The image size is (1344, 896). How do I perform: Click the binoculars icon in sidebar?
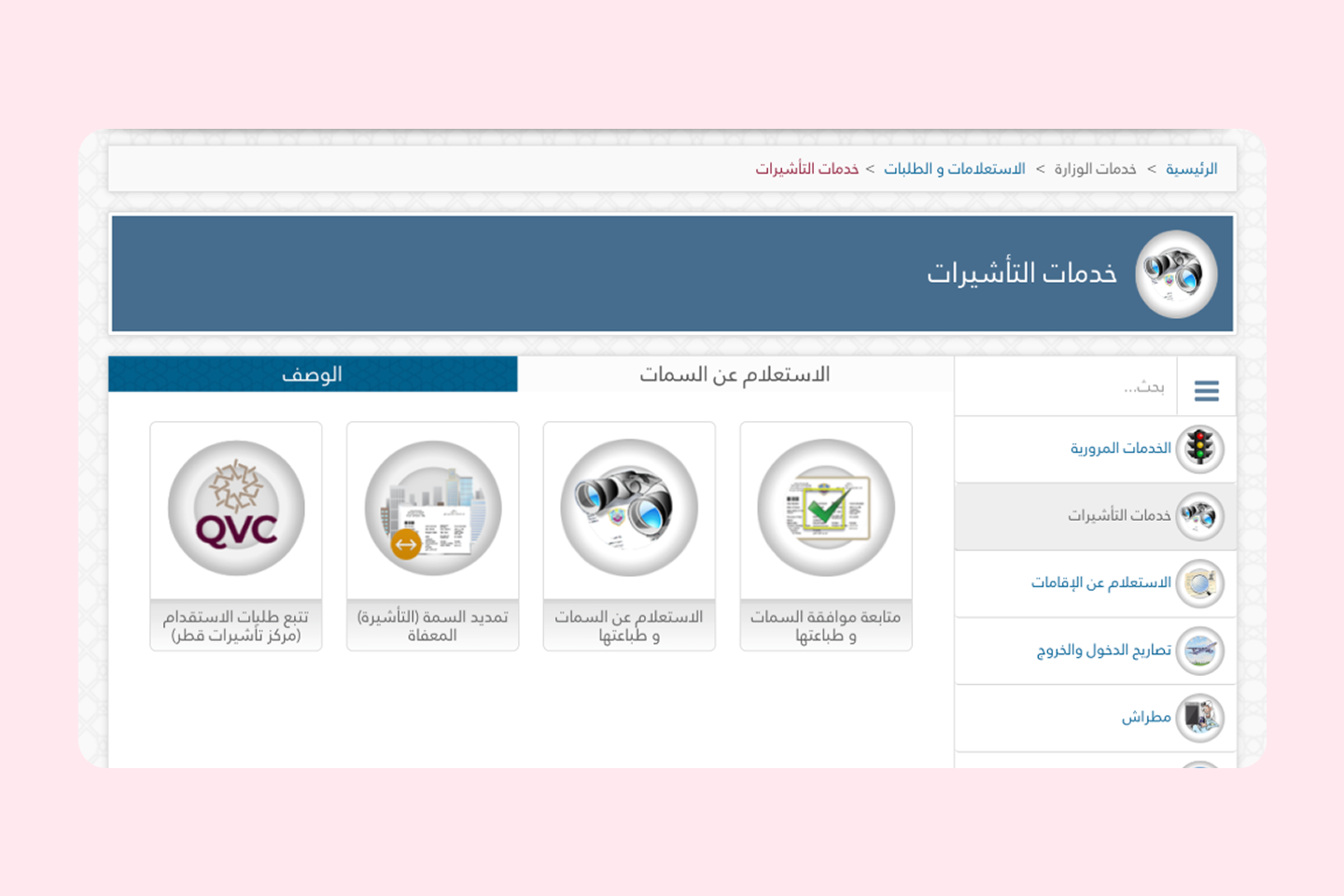coord(1199,516)
